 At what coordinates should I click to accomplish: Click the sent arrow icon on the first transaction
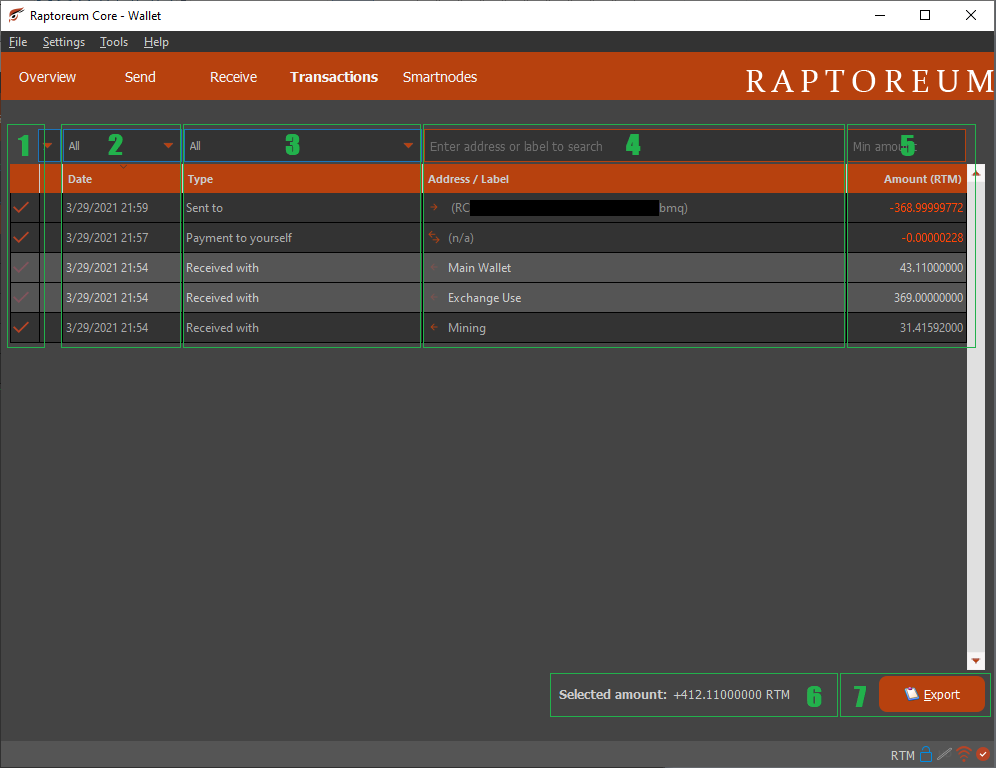tap(432, 208)
